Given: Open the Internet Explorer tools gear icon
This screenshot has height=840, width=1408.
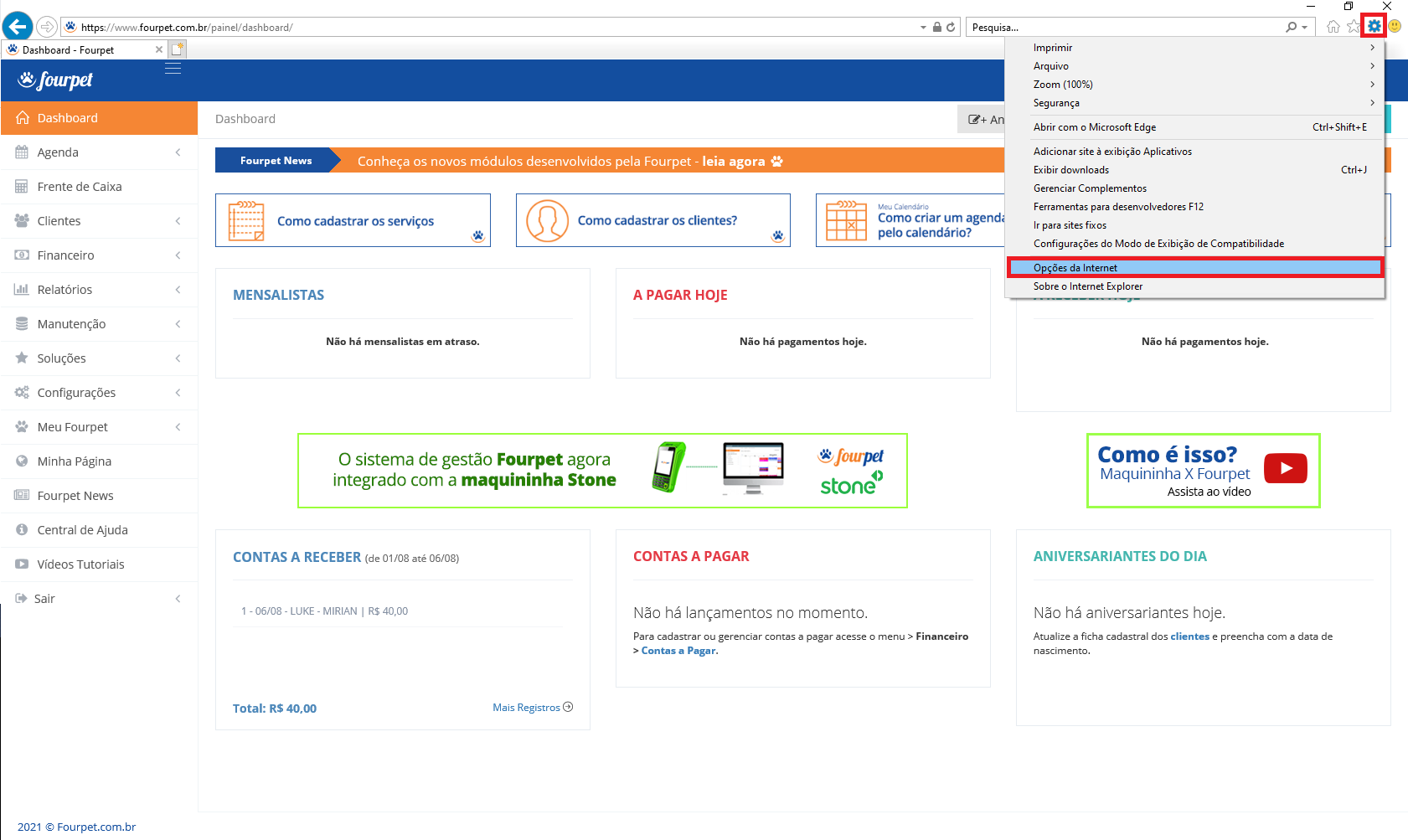Looking at the screenshot, I should [x=1374, y=27].
